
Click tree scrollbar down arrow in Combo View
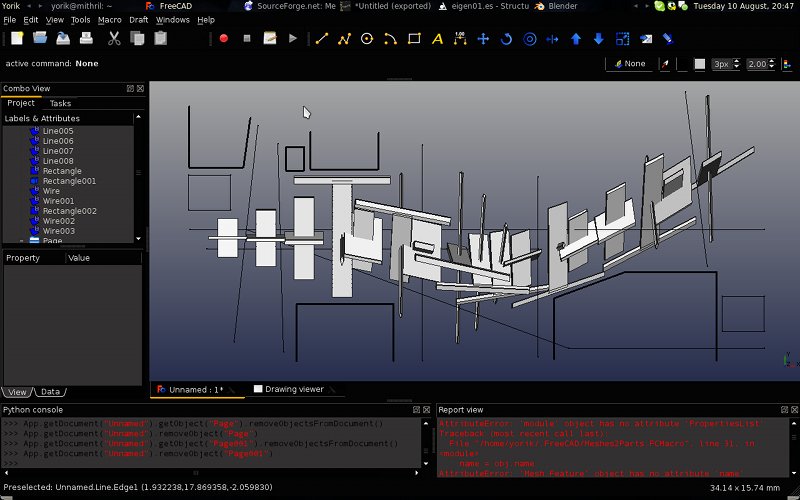click(x=138, y=239)
